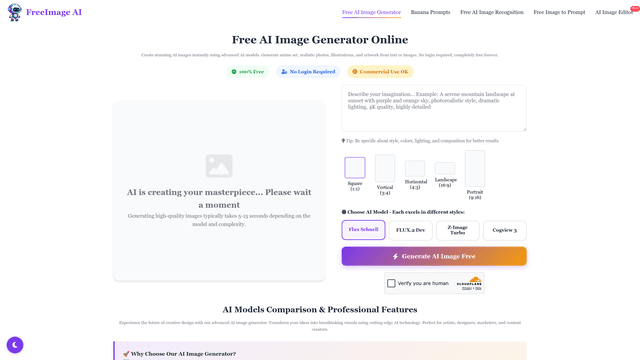Choose the Flux Schnell model
640x360 pixels.
click(x=363, y=230)
